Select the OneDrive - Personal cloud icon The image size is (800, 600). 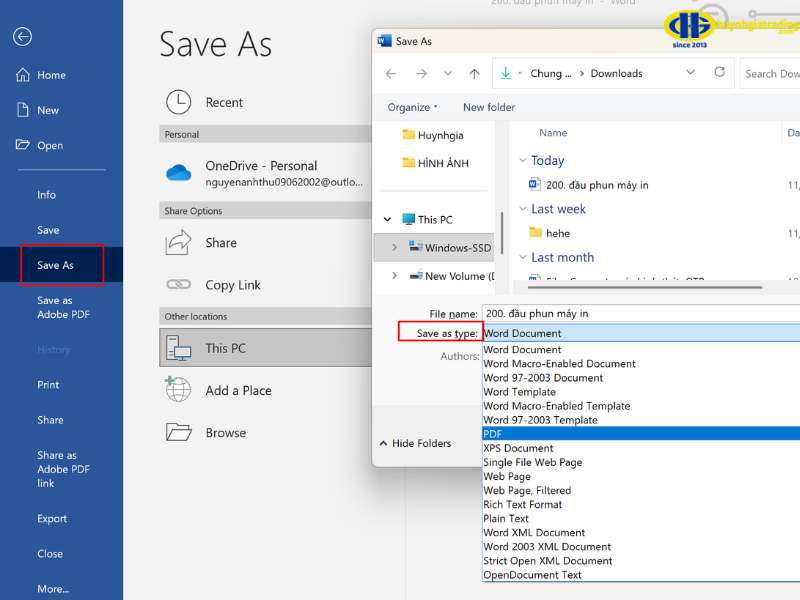(x=178, y=171)
